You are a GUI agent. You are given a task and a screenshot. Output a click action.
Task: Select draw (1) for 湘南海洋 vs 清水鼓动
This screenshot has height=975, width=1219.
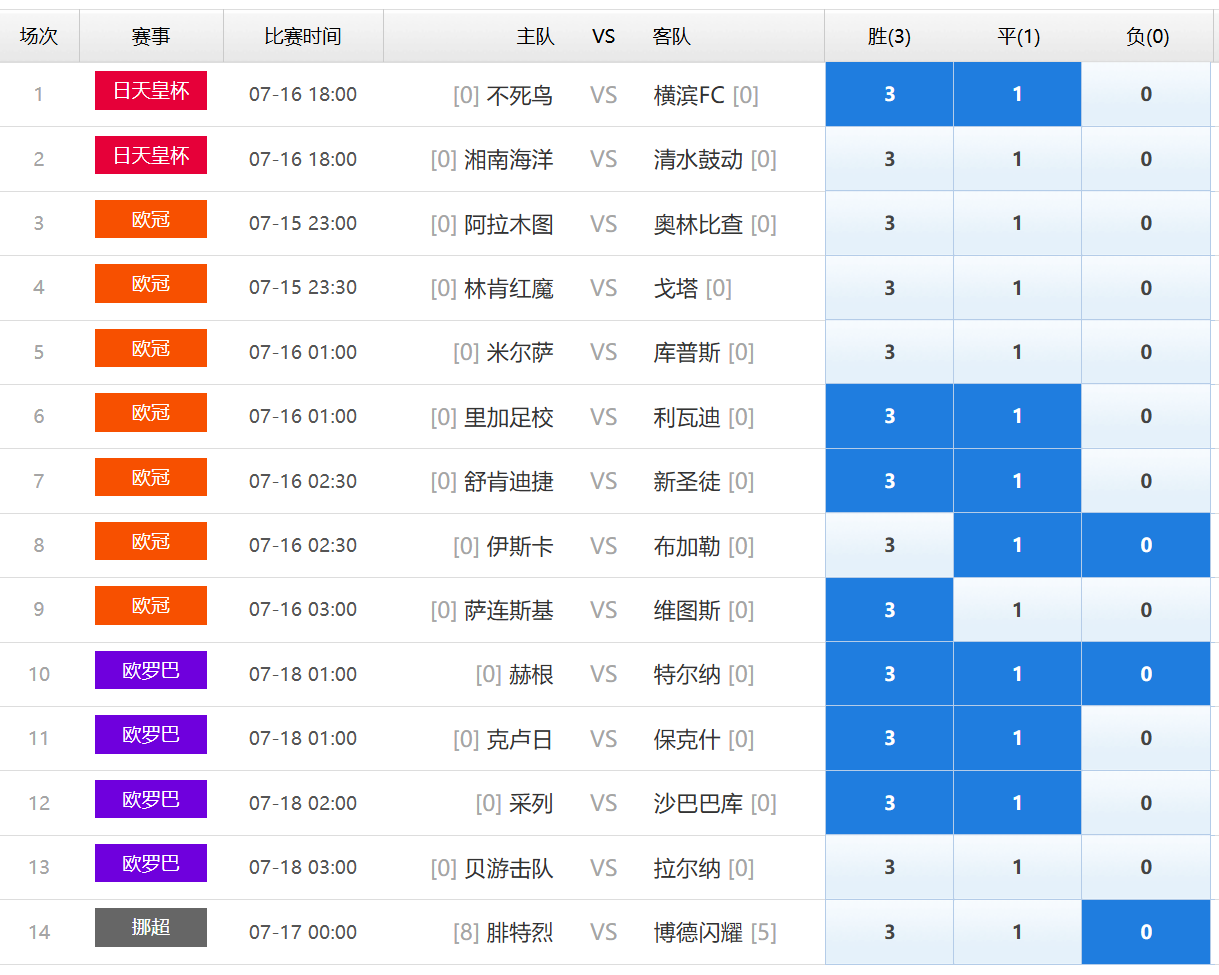(x=1017, y=159)
